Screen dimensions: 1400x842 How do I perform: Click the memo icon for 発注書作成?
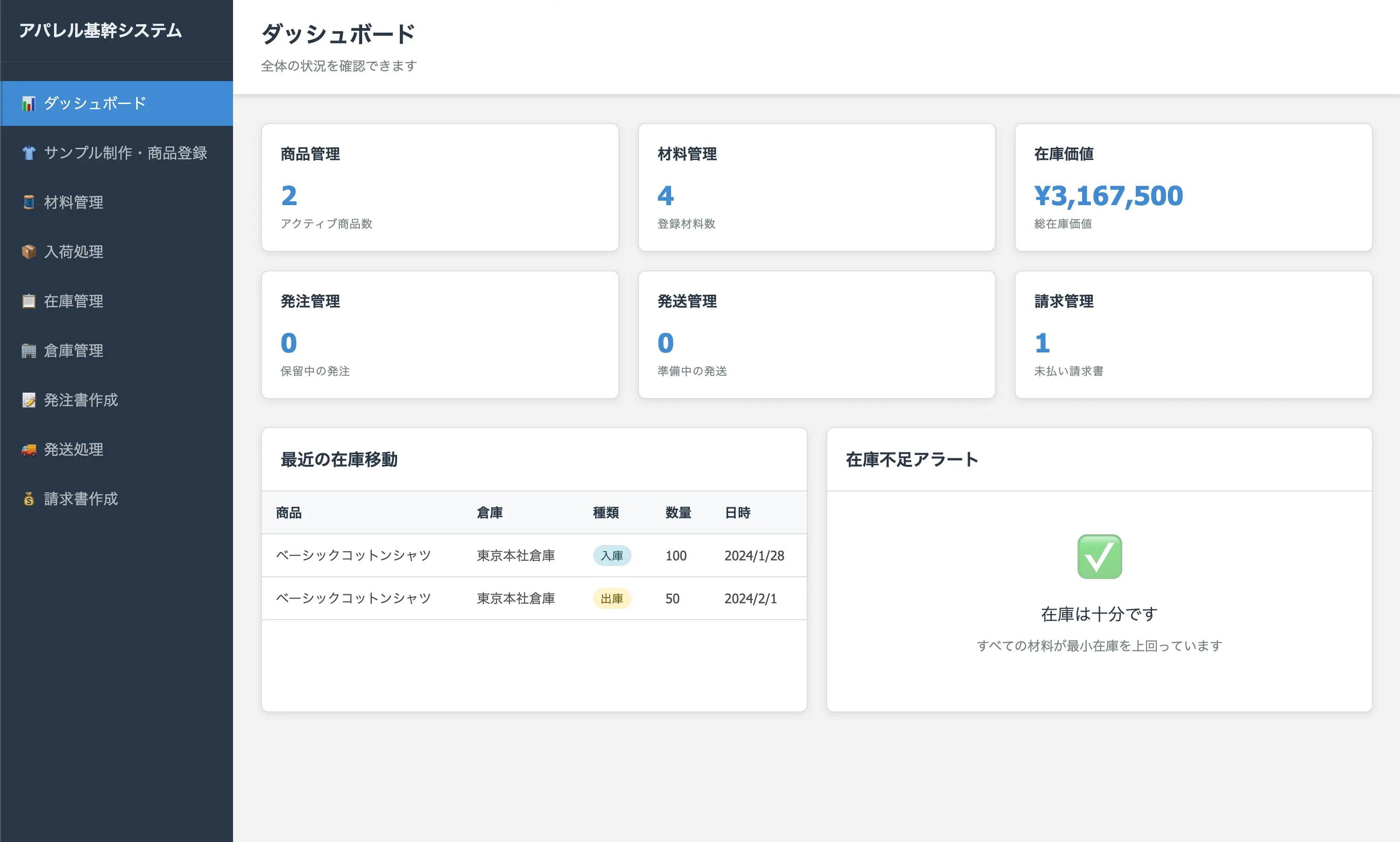tap(29, 400)
